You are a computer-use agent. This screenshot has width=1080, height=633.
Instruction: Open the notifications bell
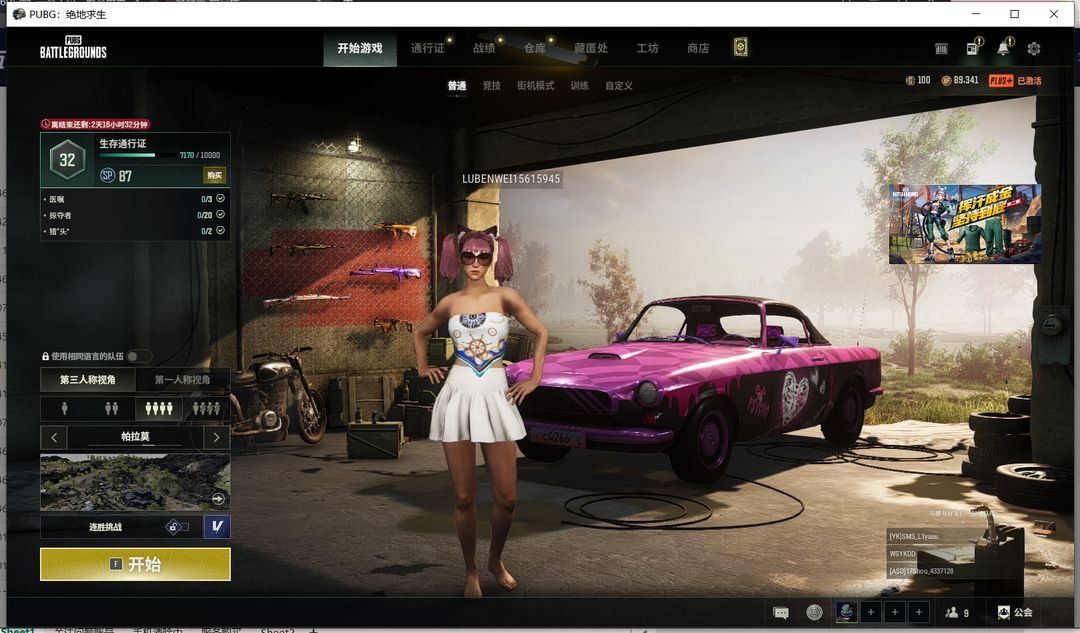point(1003,49)
